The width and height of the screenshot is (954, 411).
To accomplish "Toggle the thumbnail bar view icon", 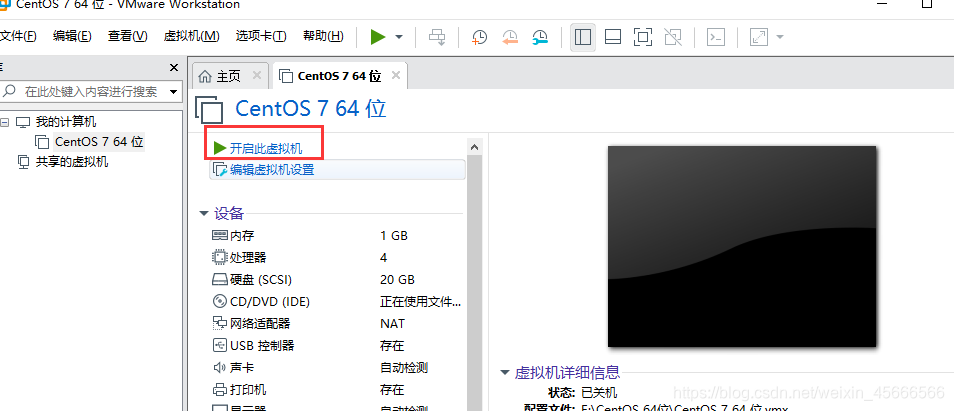I will [613, 37].
